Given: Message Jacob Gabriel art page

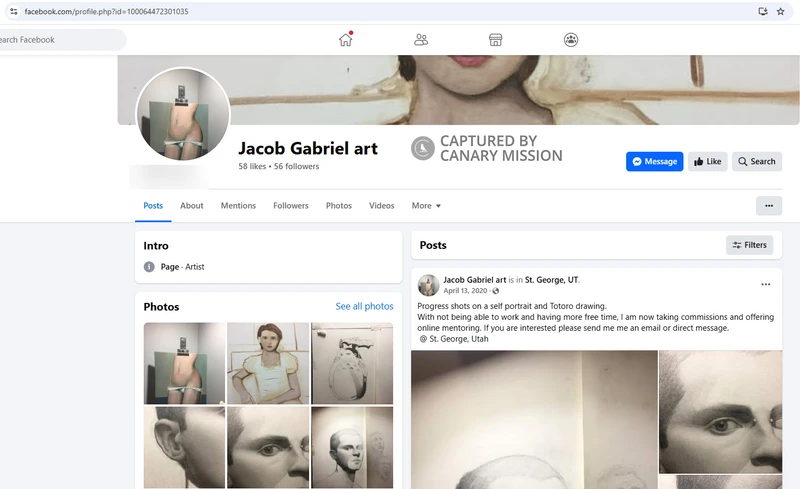Looking at the screenshot, I should [655, 161].
